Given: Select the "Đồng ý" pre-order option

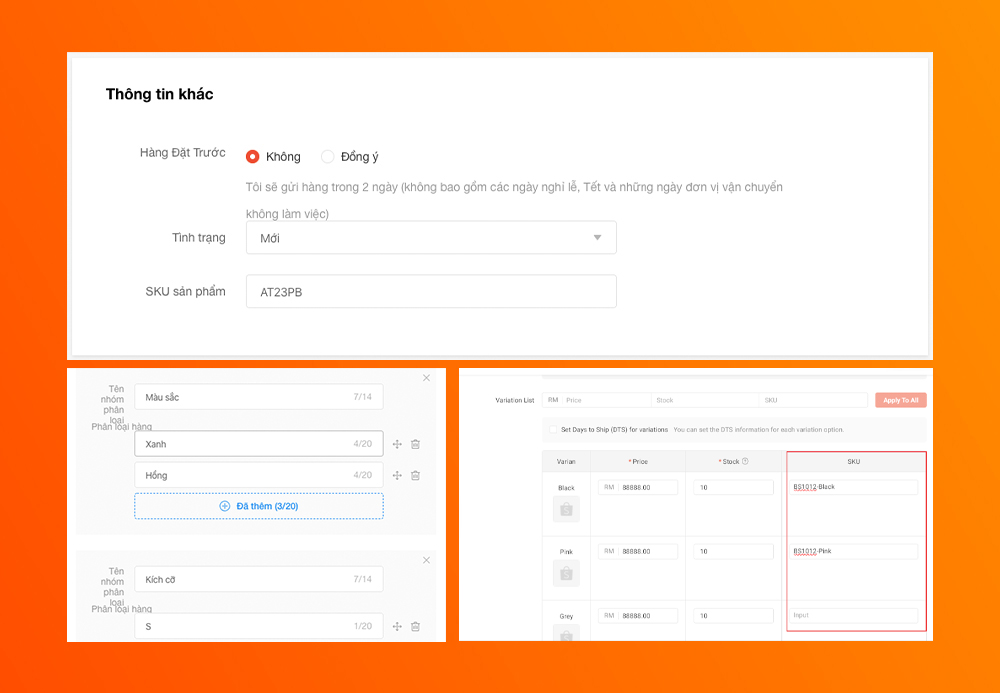Looking at the screenshot, I should point(328,156).
